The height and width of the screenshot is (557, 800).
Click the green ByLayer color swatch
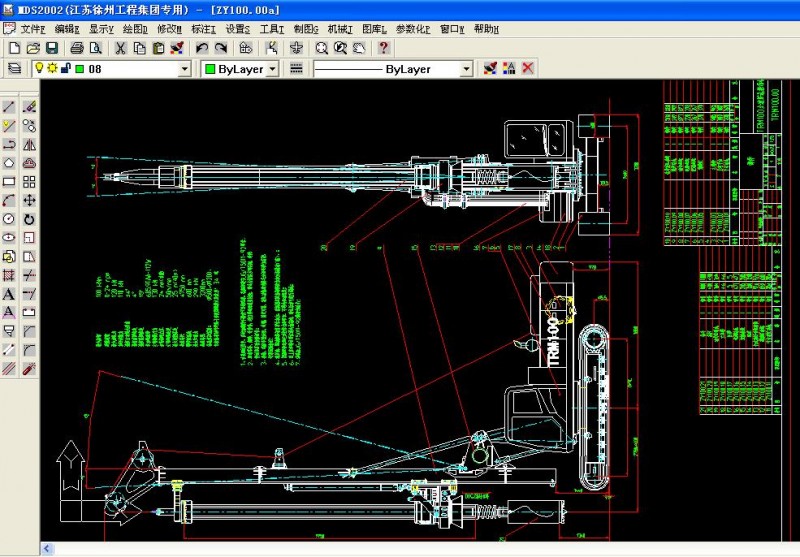coord(210,69)
